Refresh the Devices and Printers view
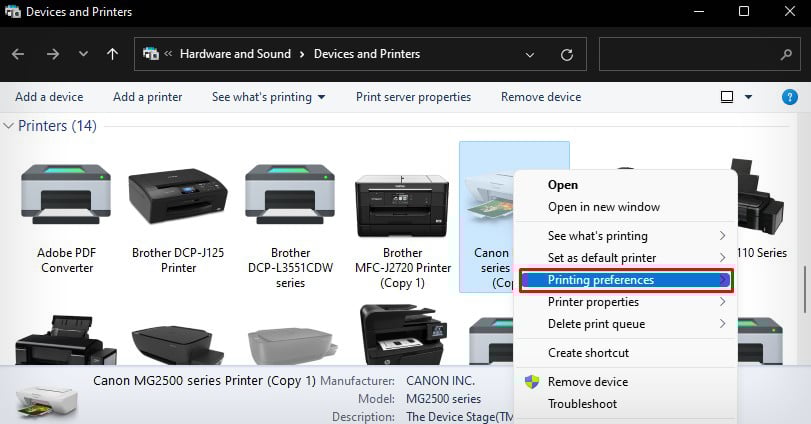 point(567,54)
